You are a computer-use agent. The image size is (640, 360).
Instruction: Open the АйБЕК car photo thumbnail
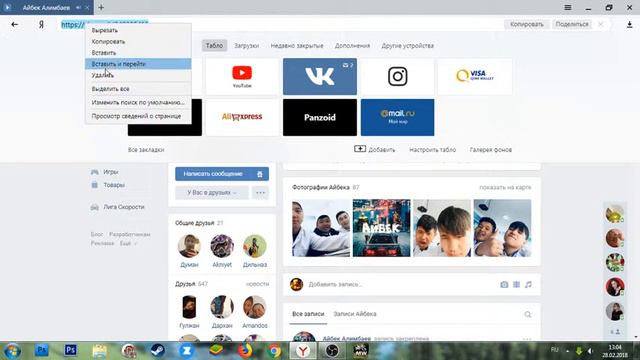[381, 228]
